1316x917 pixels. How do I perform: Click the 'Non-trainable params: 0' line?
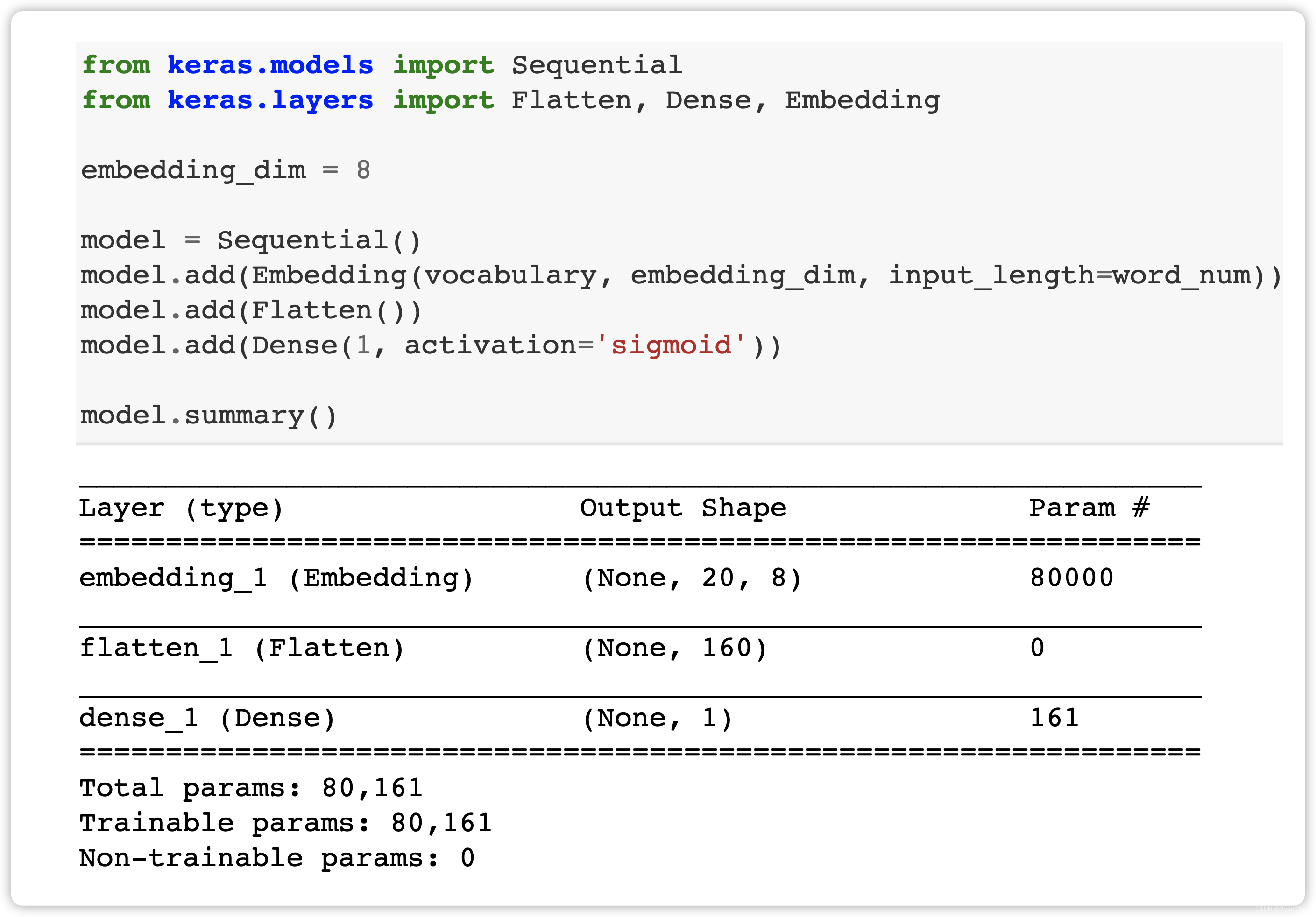click(277, 859)
